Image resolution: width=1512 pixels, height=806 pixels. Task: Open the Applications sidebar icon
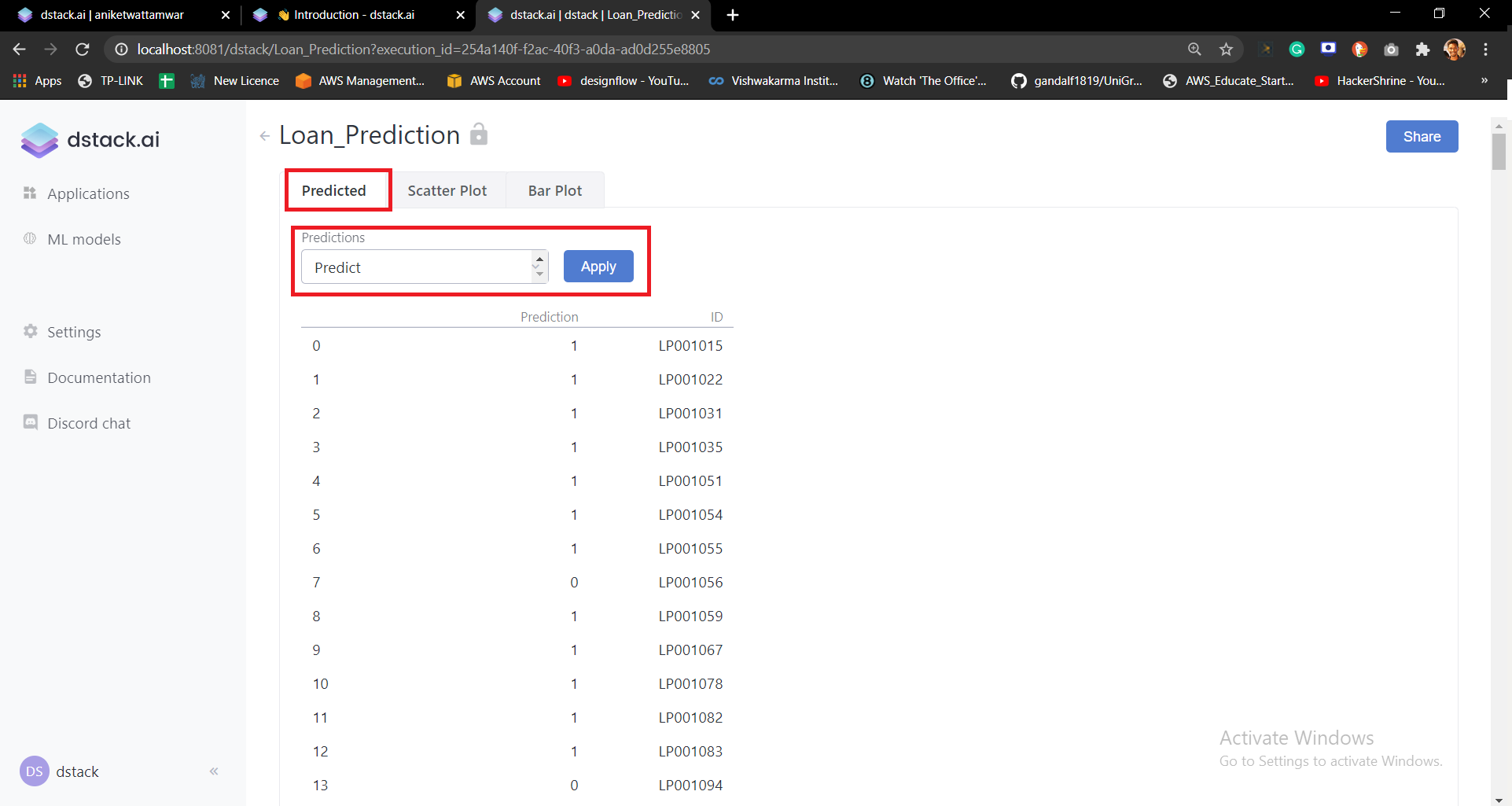[30, 193]
